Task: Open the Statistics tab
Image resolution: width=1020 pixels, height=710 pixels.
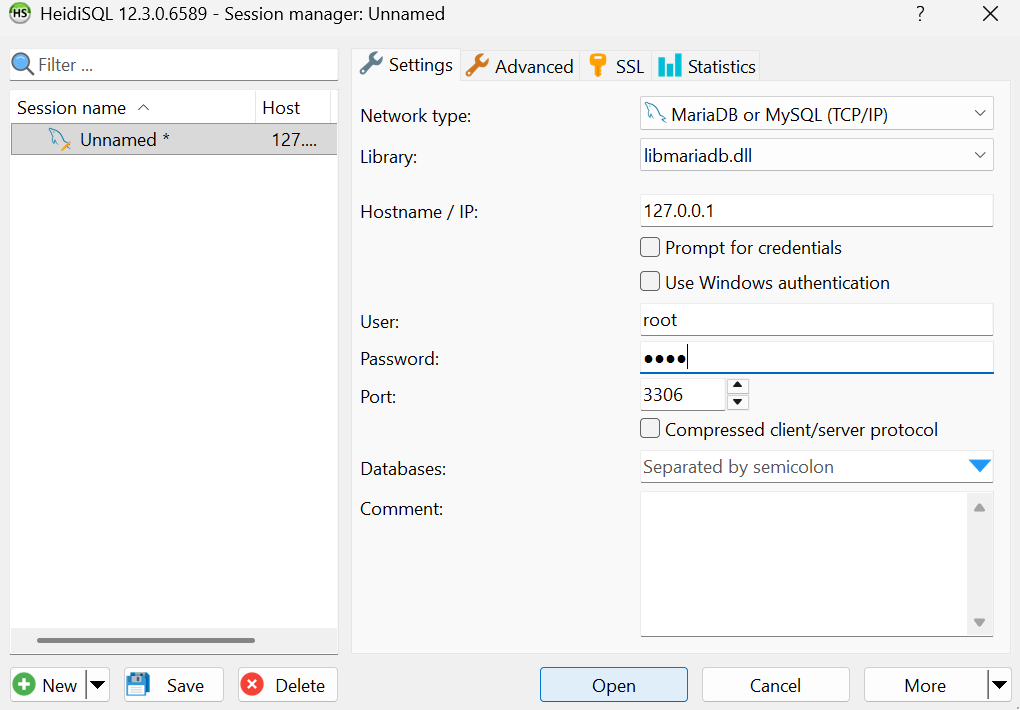Action: click(x=706, y=66)
